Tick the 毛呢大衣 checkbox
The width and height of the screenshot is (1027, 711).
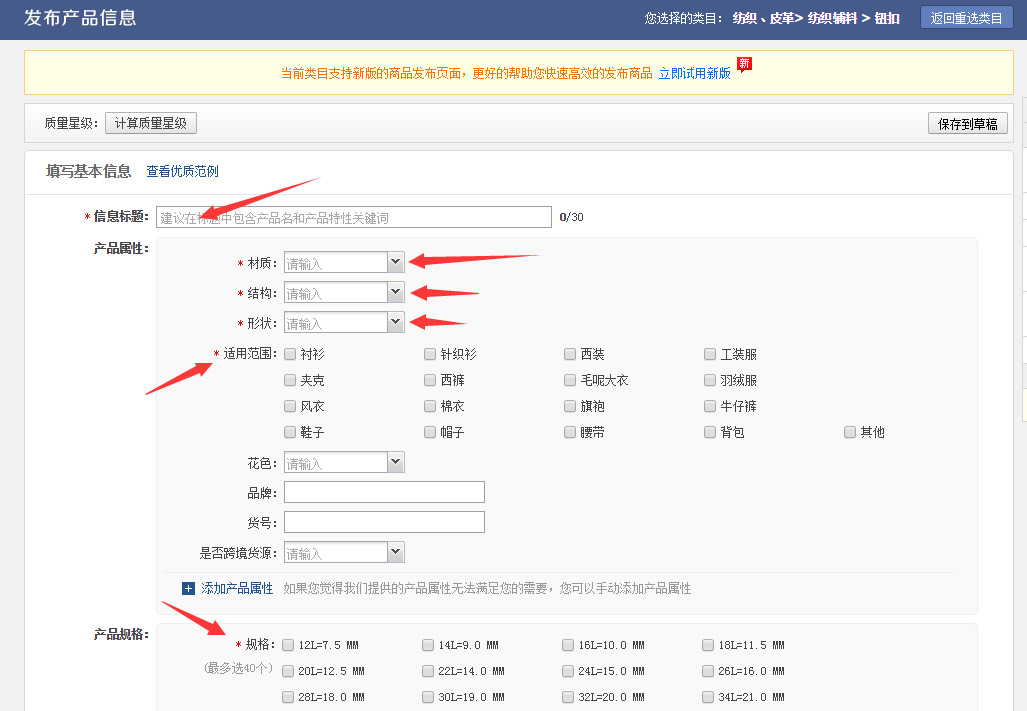[570, 380]
